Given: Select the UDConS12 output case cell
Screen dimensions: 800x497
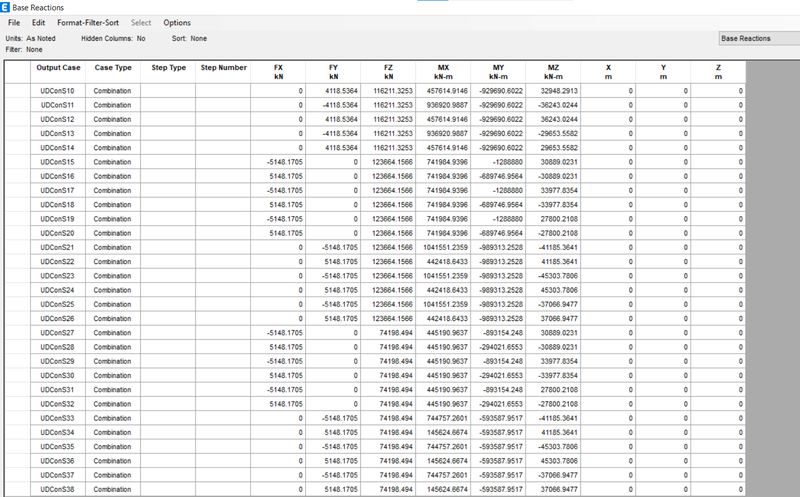Looking at the screenshot, I should [x=58, y=119].
